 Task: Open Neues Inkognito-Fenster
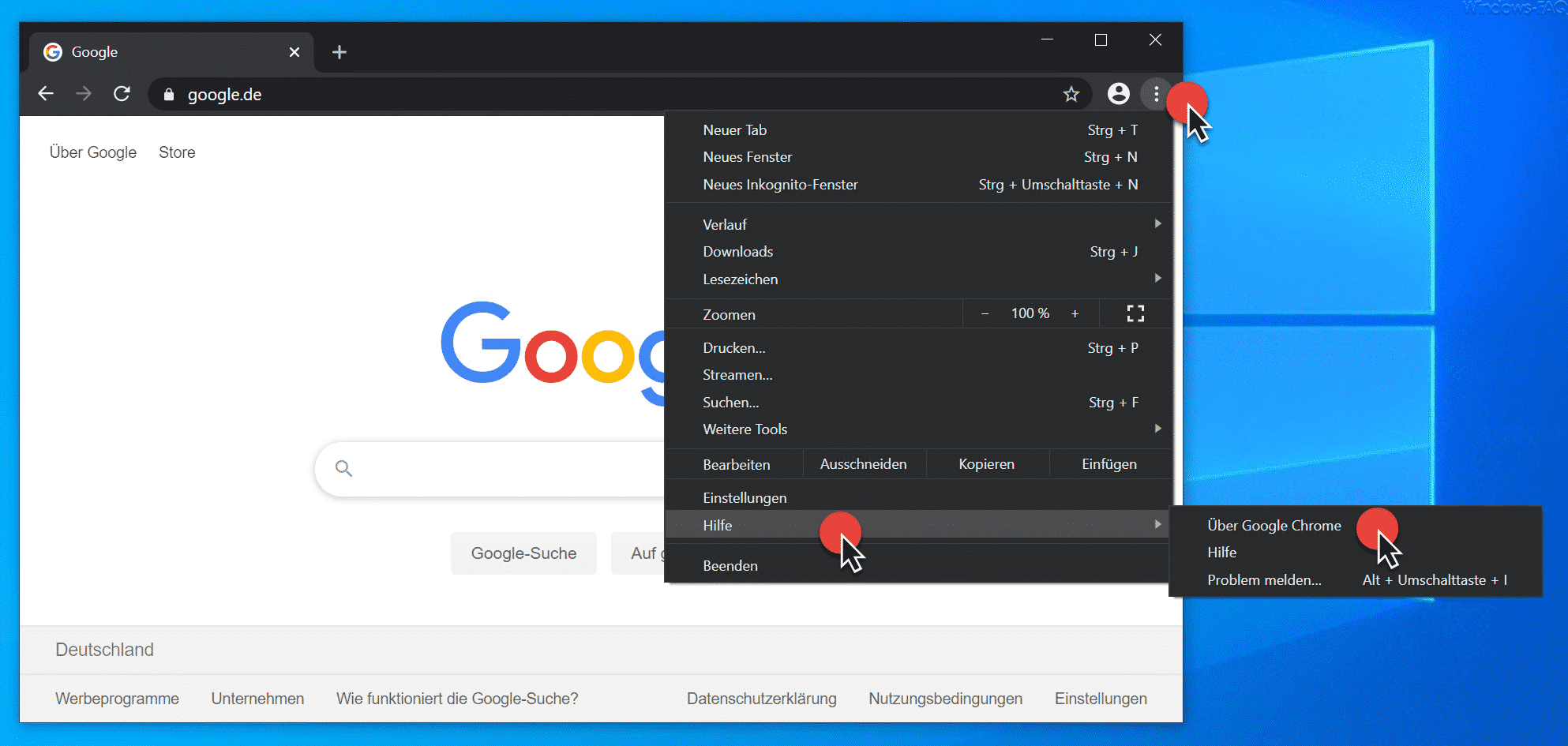coord(917,185)
